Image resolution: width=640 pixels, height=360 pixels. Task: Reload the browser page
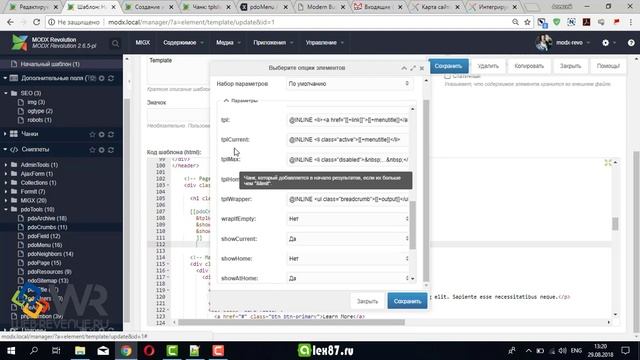point(36,22)
